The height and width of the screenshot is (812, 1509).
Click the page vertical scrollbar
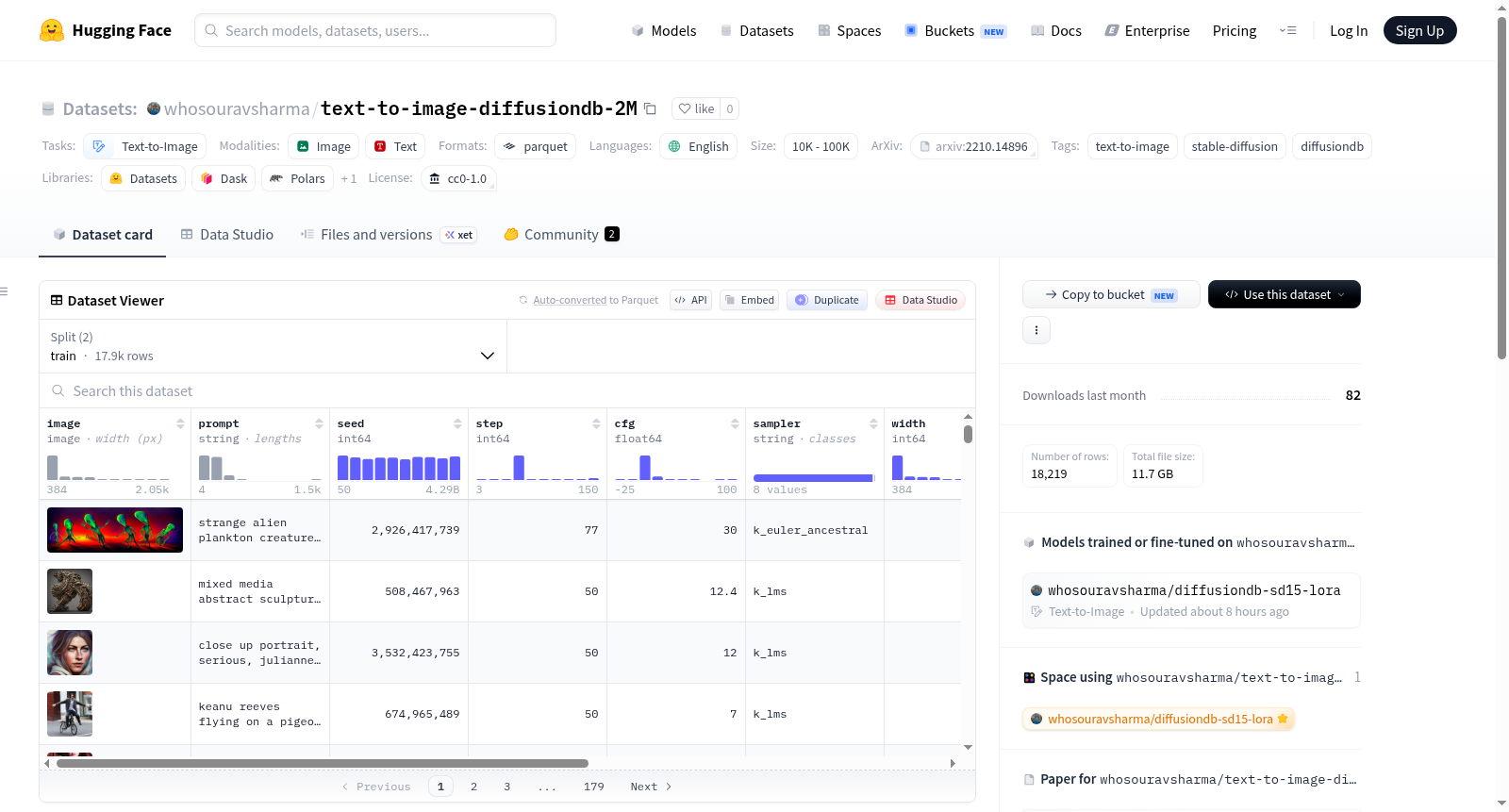[x=1501, y=188]
